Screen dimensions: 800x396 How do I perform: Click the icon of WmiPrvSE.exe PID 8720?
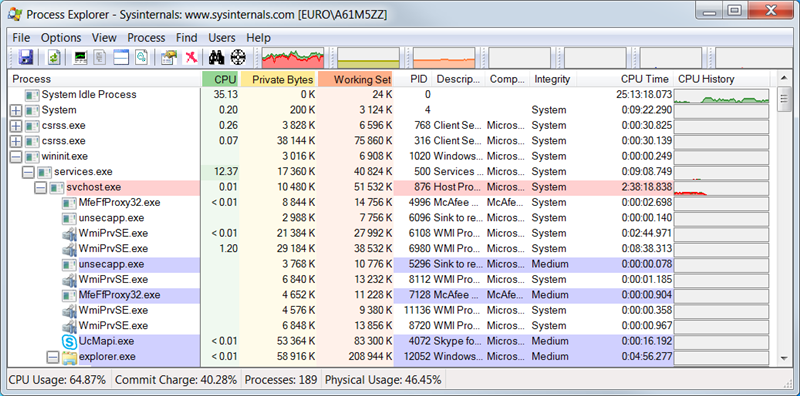[69, 326]
